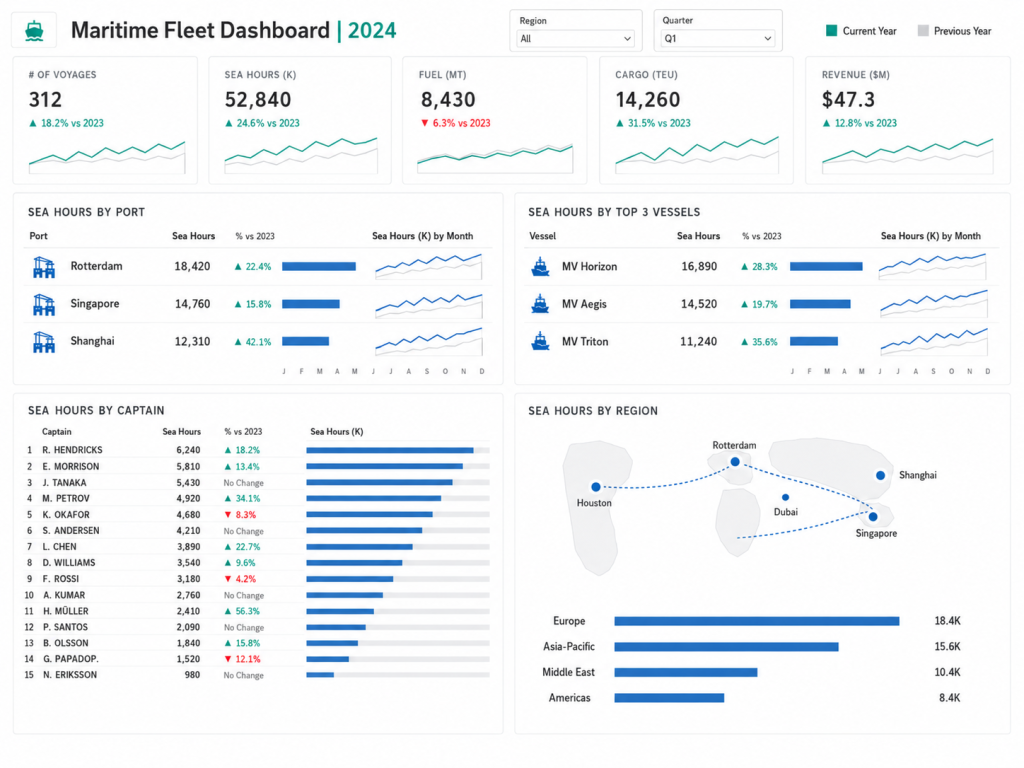Select the Houston dot on the map
1024x768 pixels.
tap(596, 487)
